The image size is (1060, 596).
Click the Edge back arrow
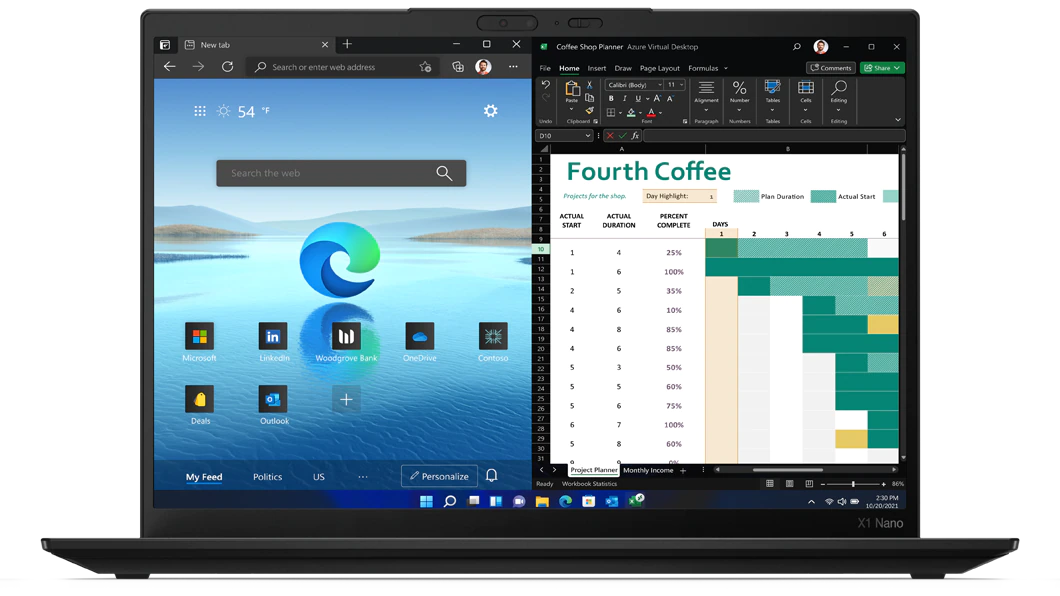[x=170, y=66]
